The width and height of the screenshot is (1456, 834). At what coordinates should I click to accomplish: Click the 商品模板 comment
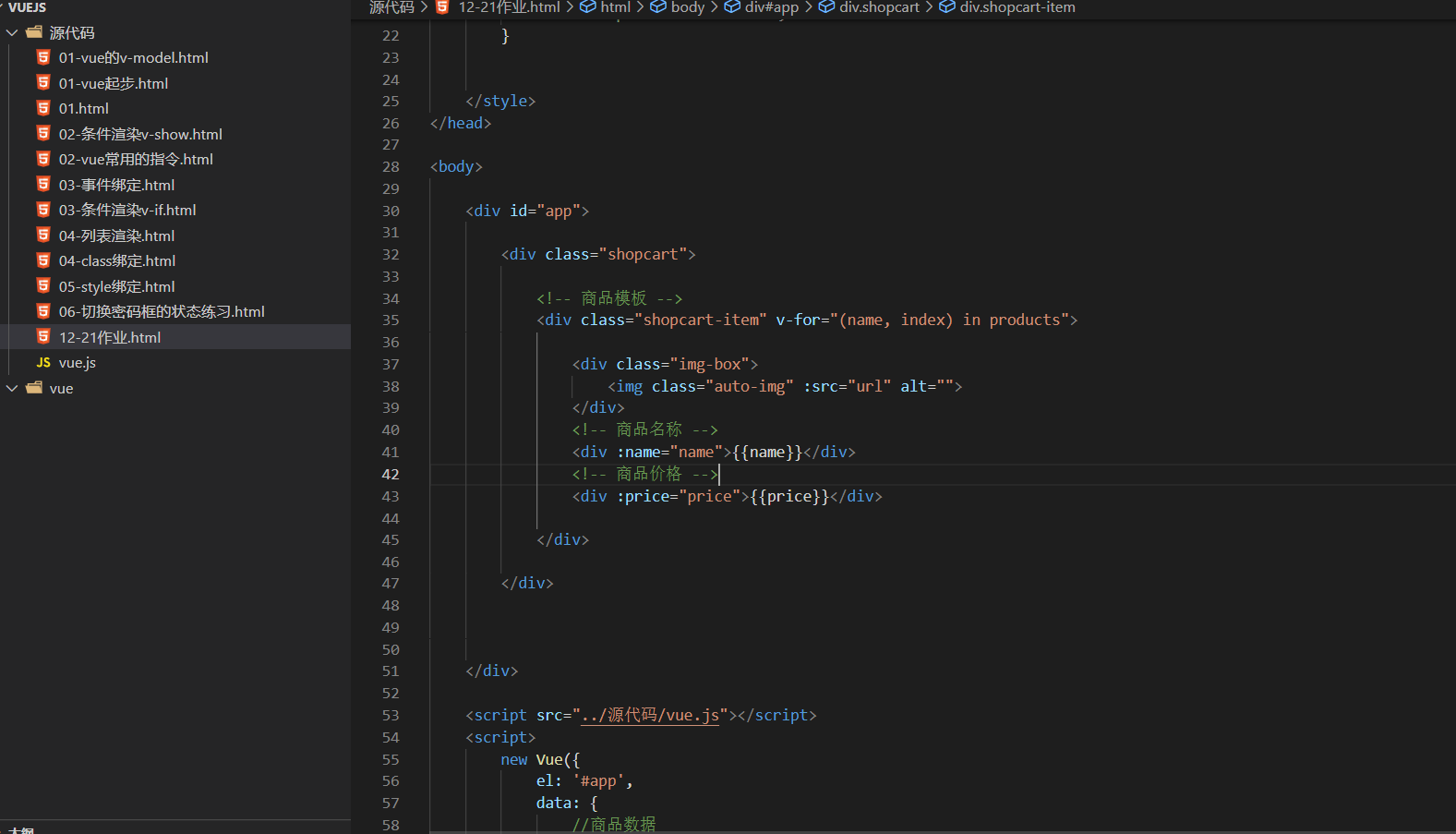point(609,298)
